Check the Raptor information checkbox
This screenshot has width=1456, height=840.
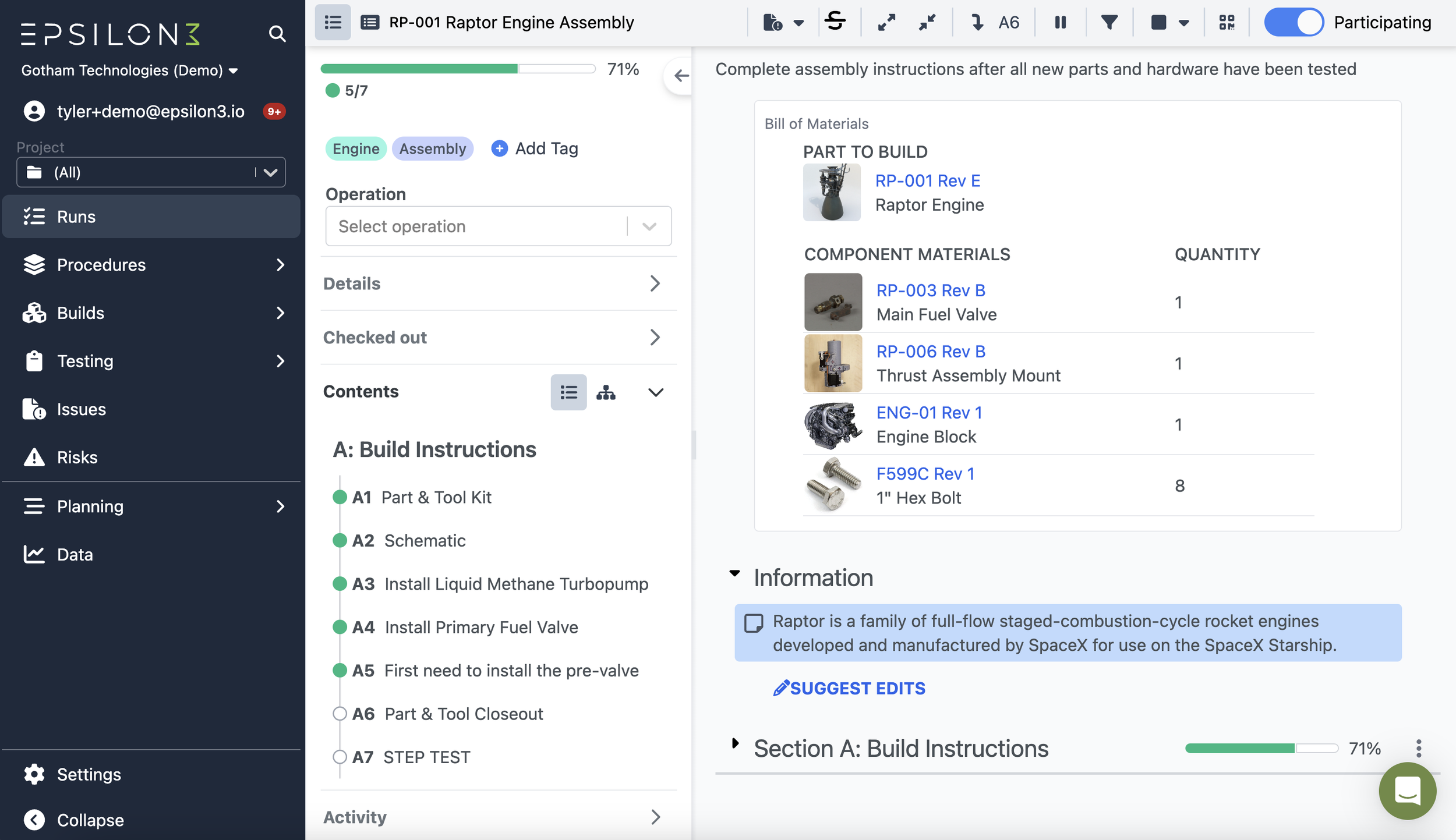click(x=754, y=623)
